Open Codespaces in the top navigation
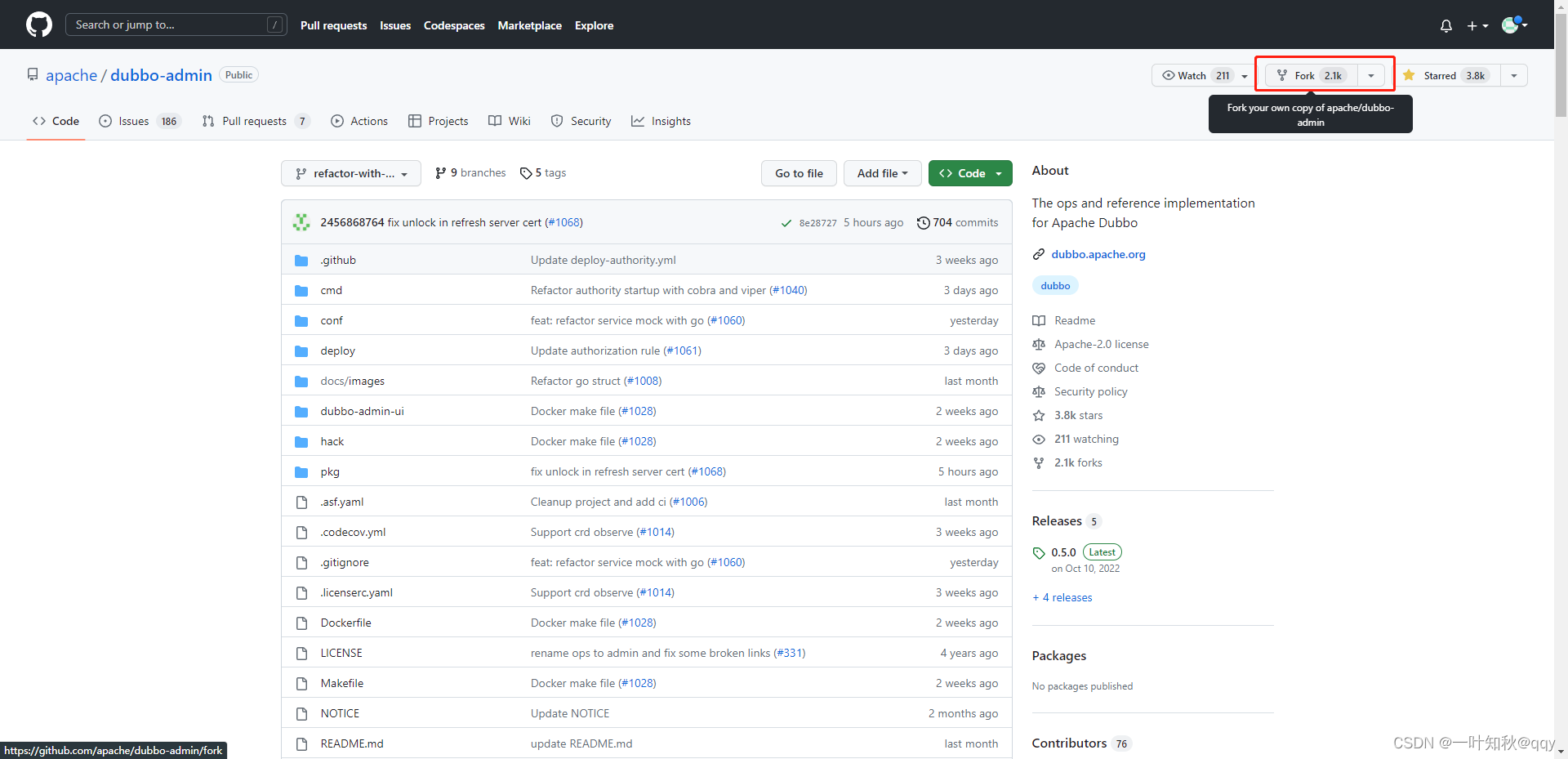The image size is (1568, 759). tap(454, 25)
